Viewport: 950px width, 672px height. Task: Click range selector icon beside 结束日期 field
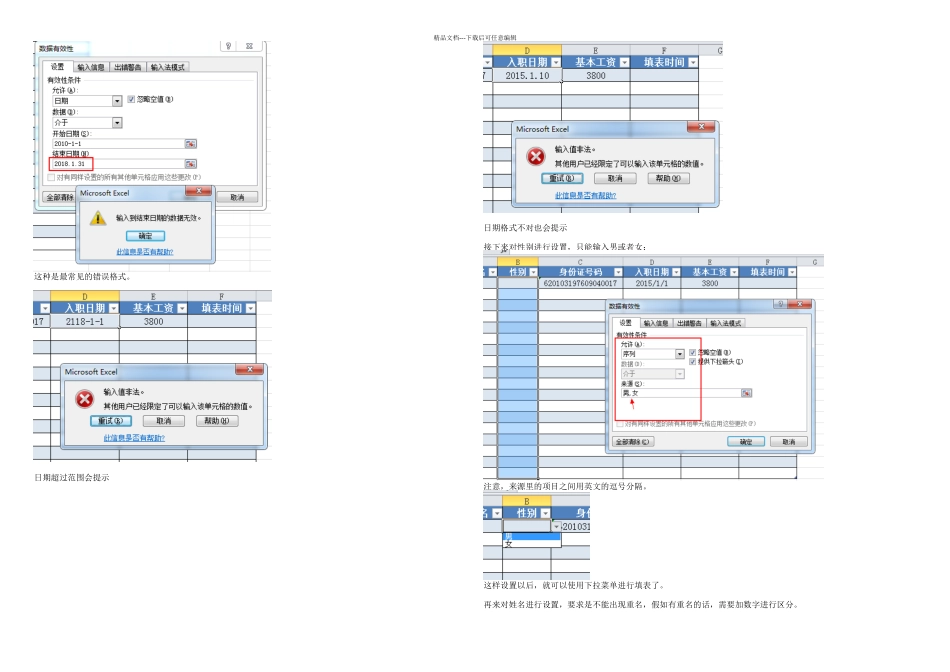coord(190,164)
